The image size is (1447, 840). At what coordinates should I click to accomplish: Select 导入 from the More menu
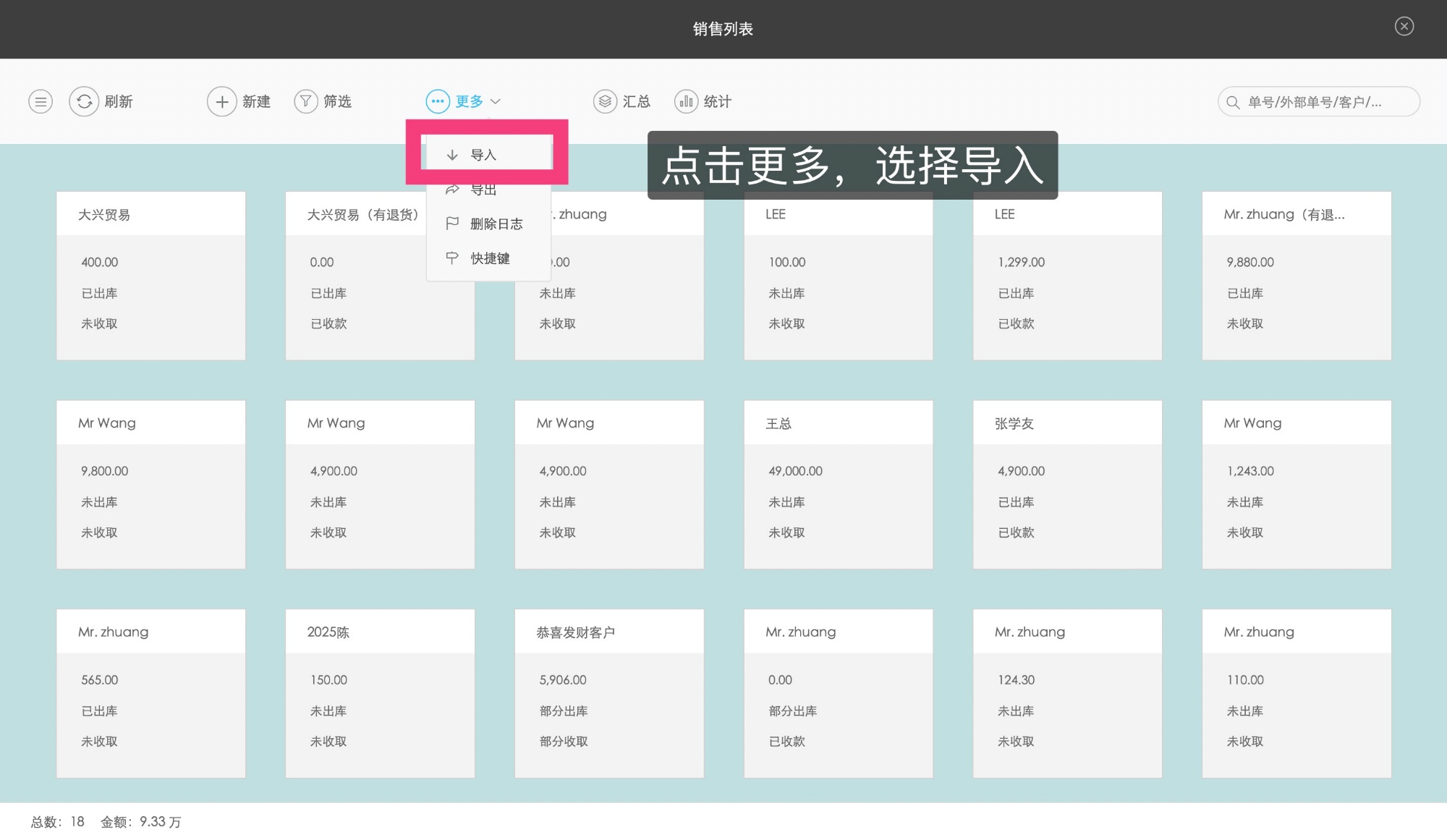click(483, 153)
